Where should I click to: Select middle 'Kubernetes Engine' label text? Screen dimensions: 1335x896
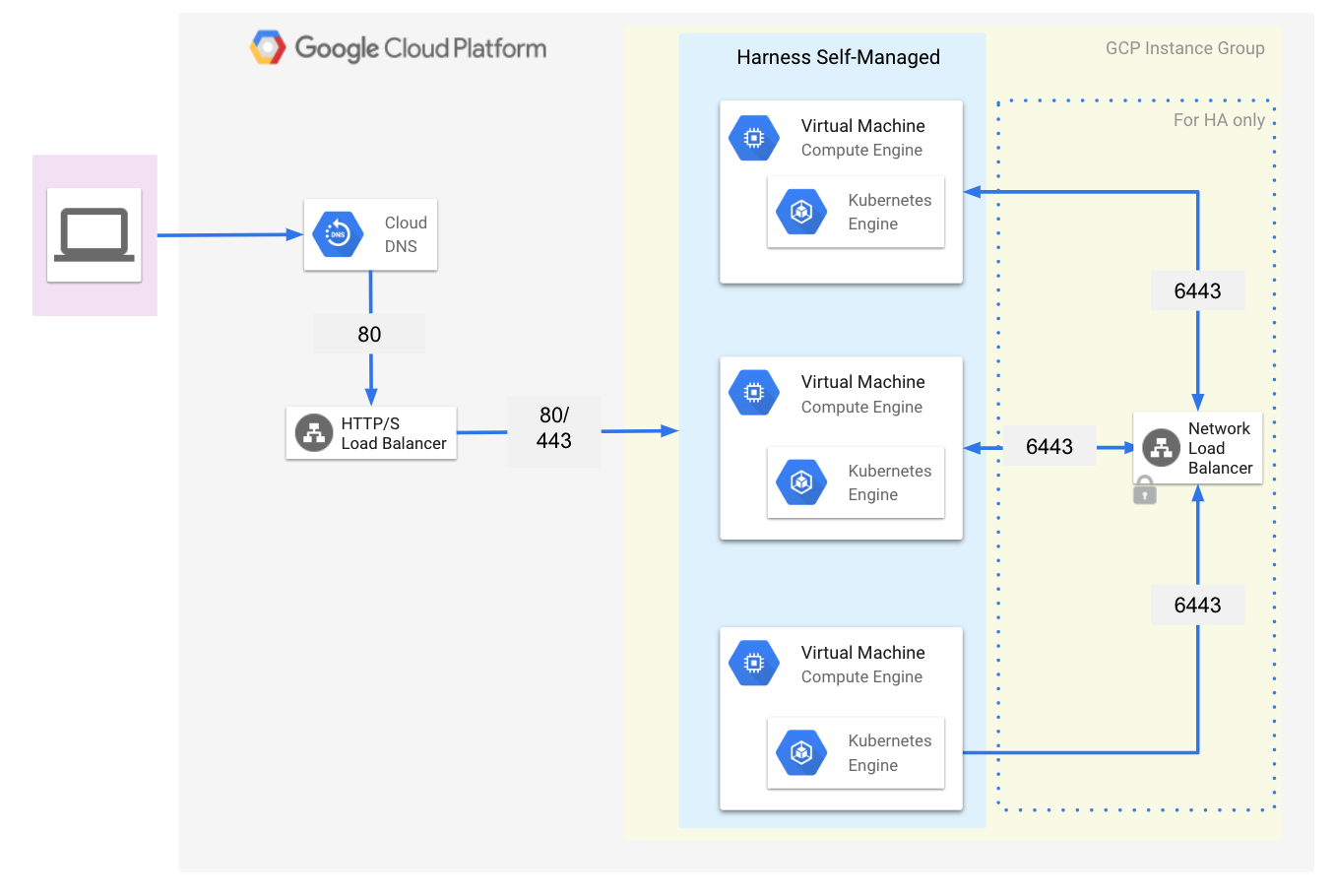890,482
